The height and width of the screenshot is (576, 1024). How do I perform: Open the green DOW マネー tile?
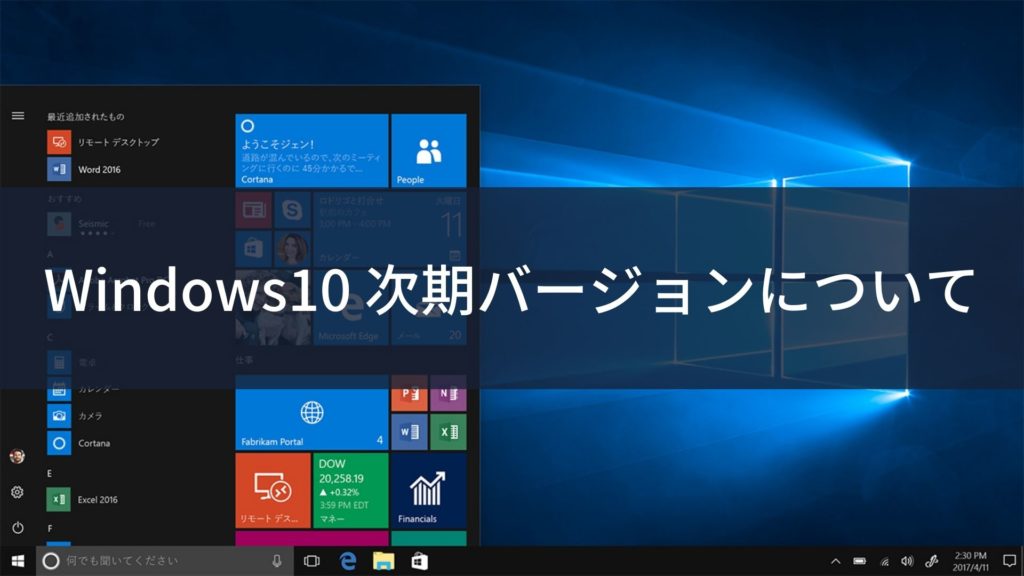pos(351,490)
